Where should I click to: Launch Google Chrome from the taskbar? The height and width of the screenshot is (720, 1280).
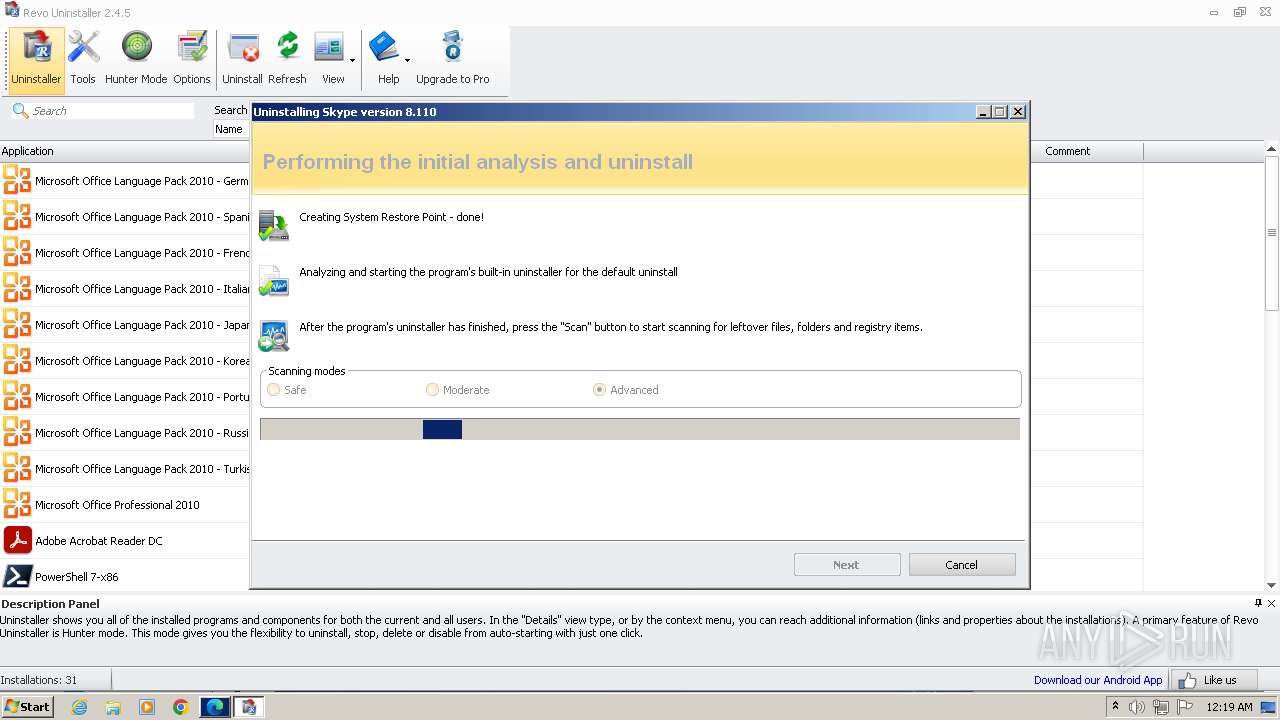pyautogui.click(x=181, y=707)
